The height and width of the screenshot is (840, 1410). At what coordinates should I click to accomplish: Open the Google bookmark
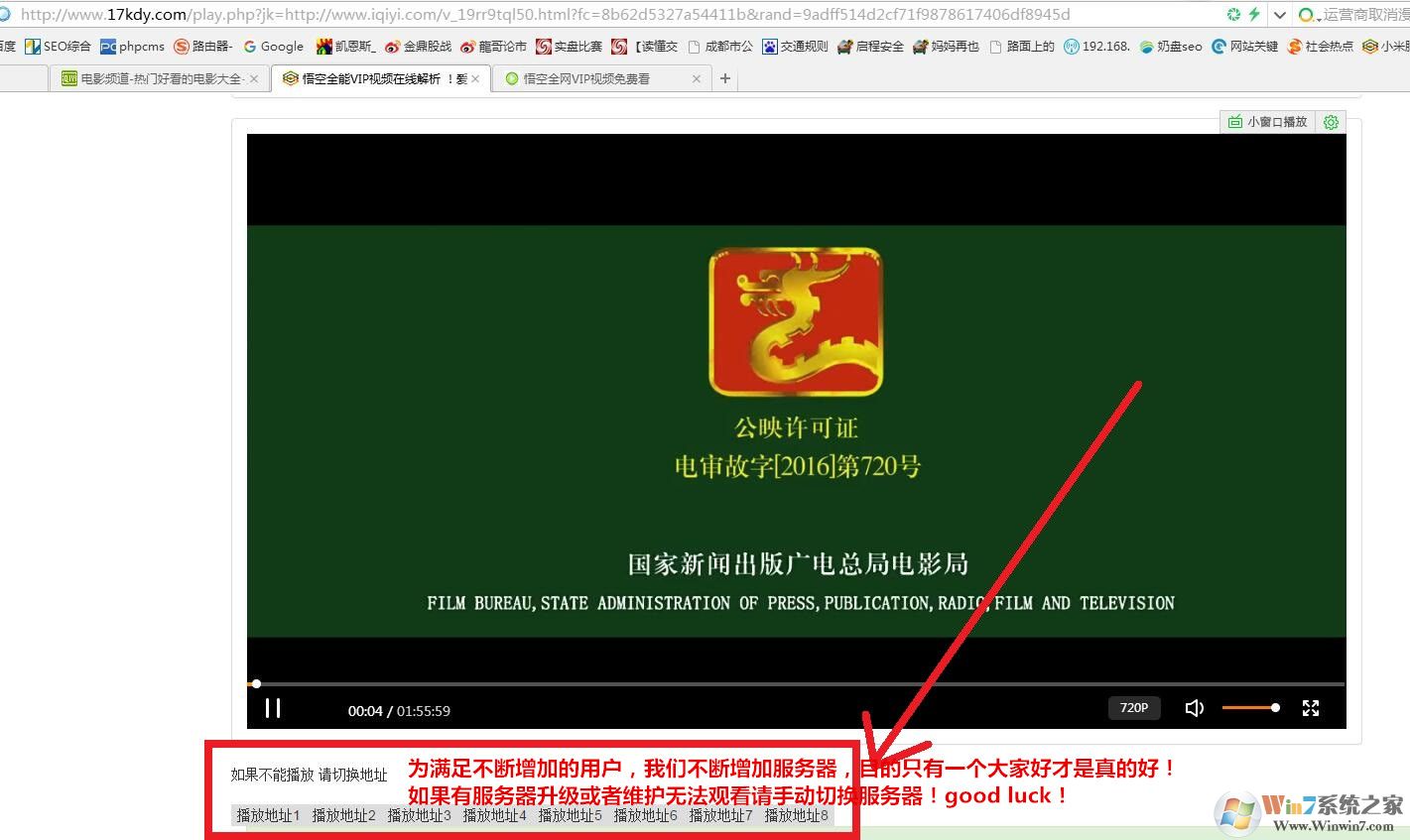tap(274, 47)
